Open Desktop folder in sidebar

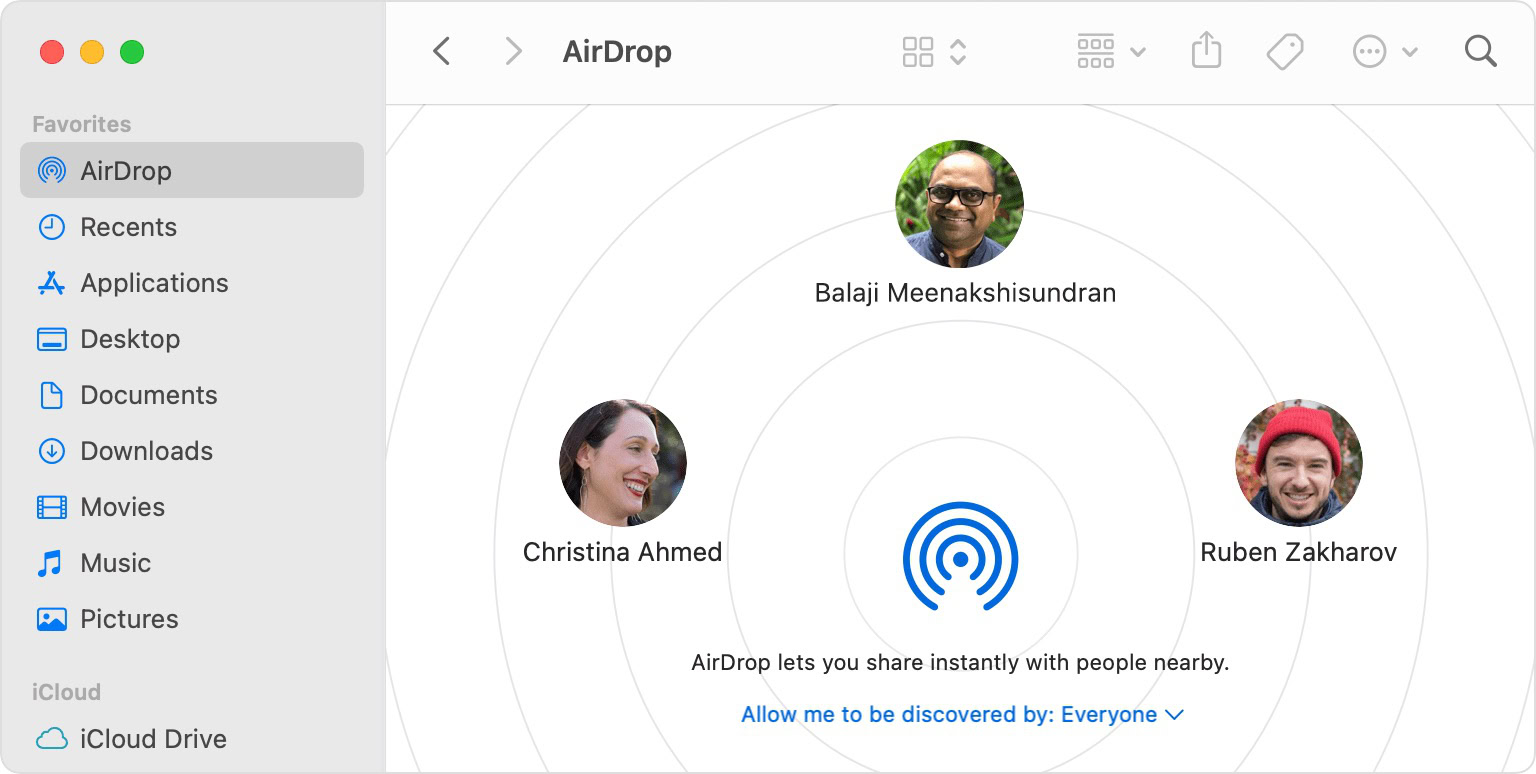tap(192, 339)
